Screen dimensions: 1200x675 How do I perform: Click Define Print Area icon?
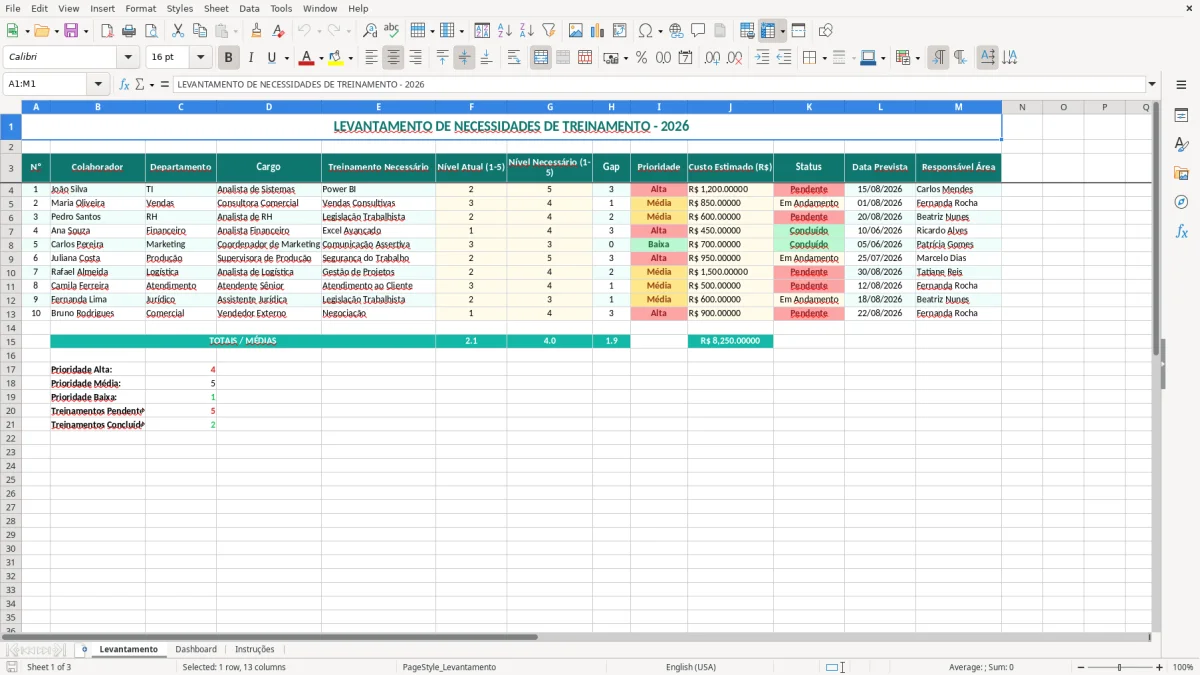pyautogui.click(x=747, y=31)
